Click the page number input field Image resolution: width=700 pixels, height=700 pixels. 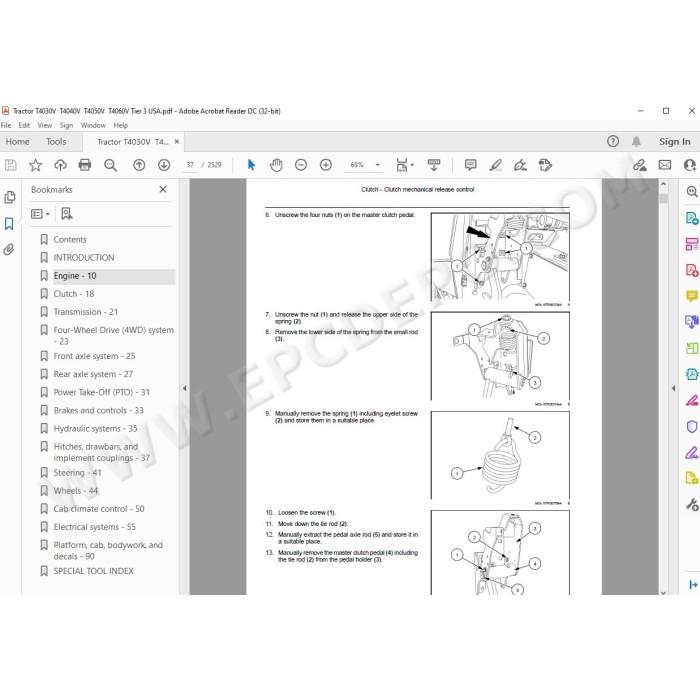[191, 165]
